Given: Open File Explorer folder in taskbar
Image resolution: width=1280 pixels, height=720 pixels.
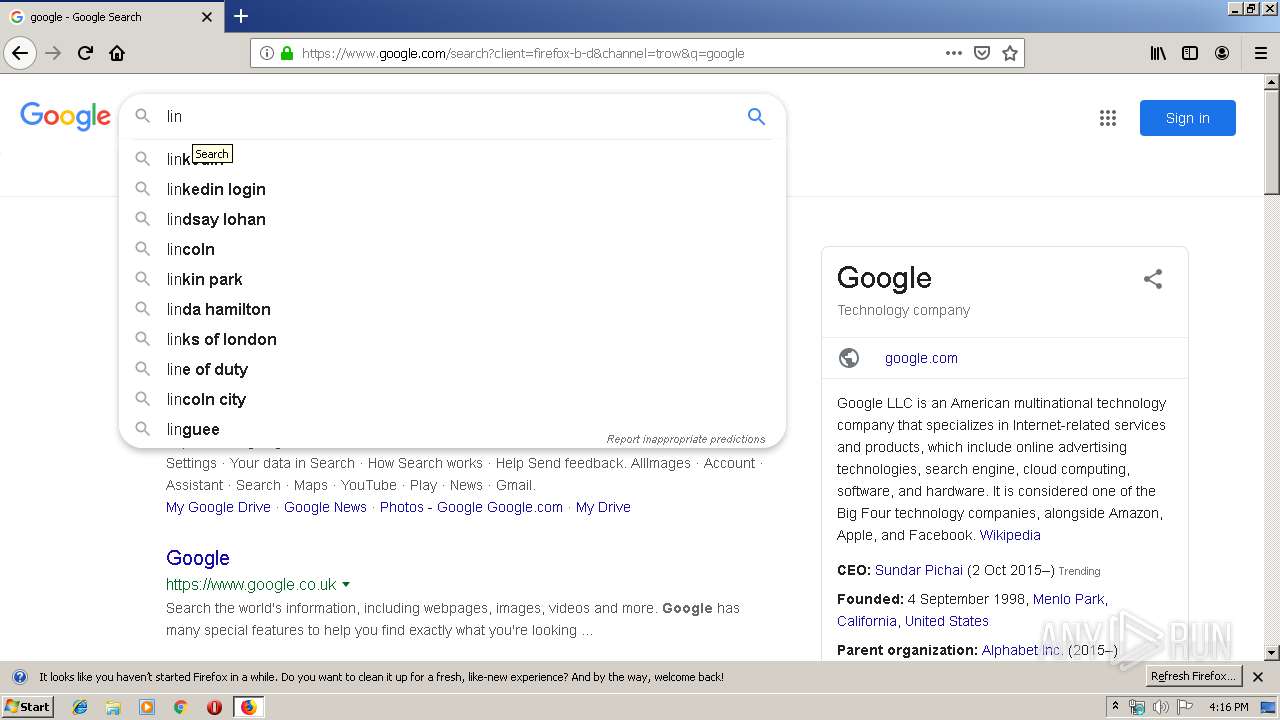Looking at the screenshot, I should 113,707.
